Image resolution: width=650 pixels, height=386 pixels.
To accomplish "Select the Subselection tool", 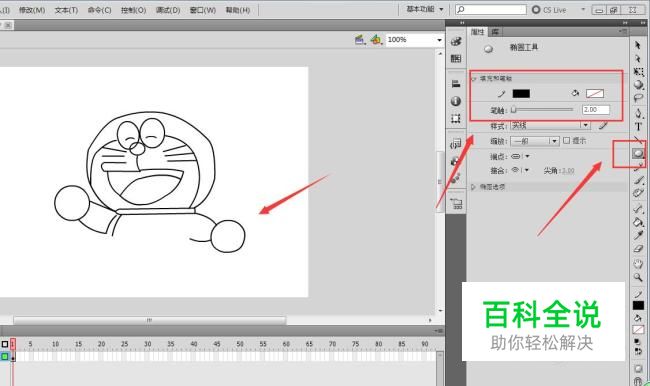I will click(638, 58).
